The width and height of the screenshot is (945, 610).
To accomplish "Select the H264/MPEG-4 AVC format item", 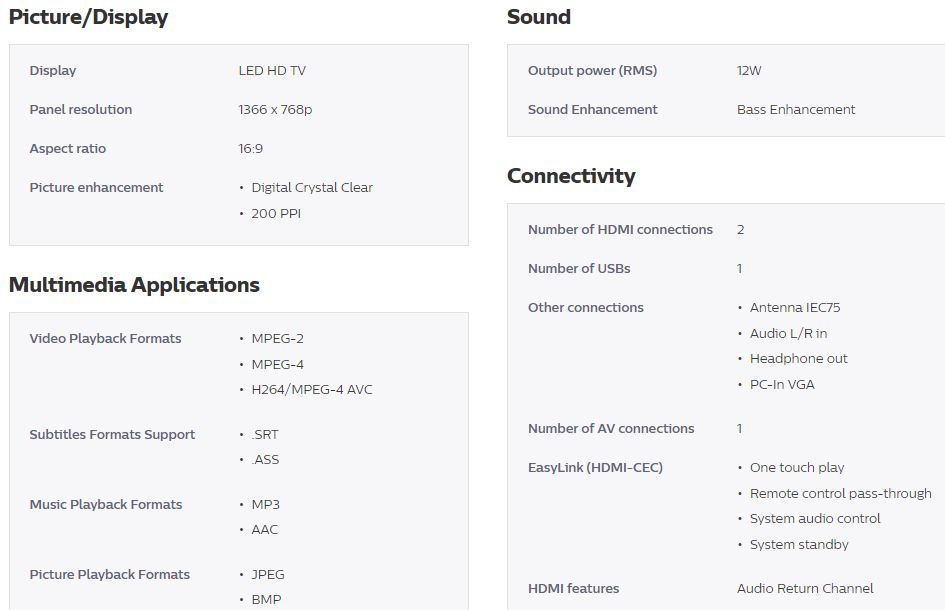I will point(312,390).
